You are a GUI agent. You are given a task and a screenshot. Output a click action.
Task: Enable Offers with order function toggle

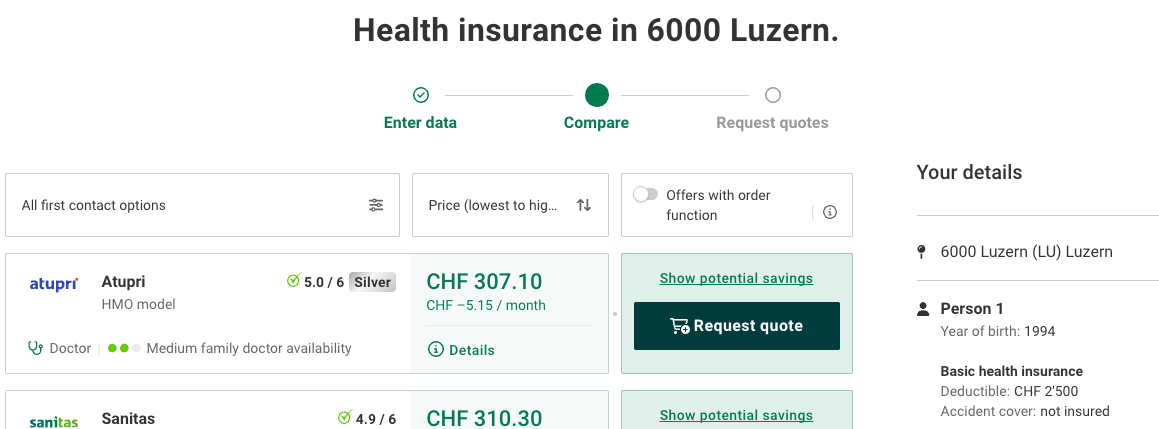[x=646, y=195]
